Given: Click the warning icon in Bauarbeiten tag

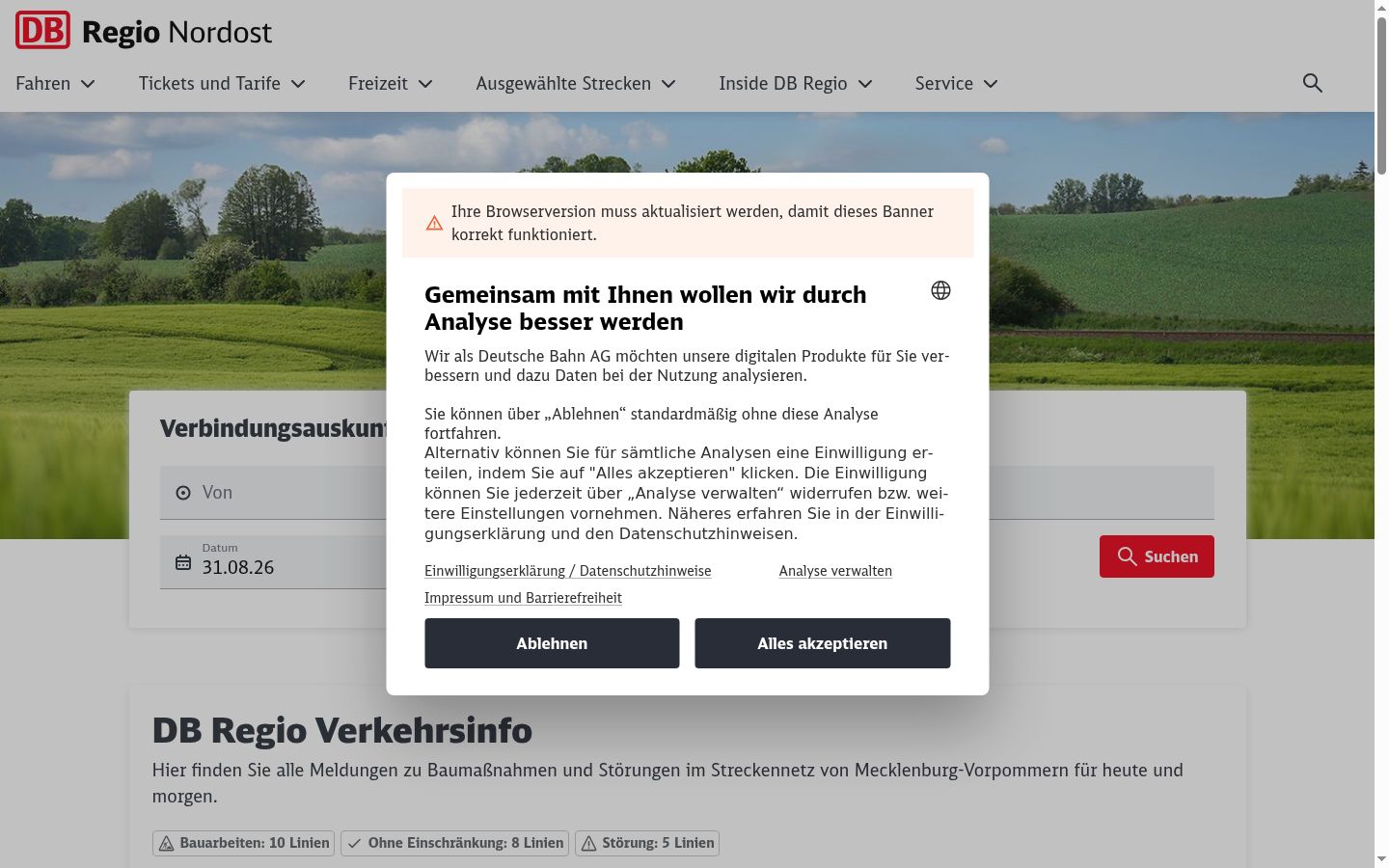Looking at the screenshot, I should 166,844.
